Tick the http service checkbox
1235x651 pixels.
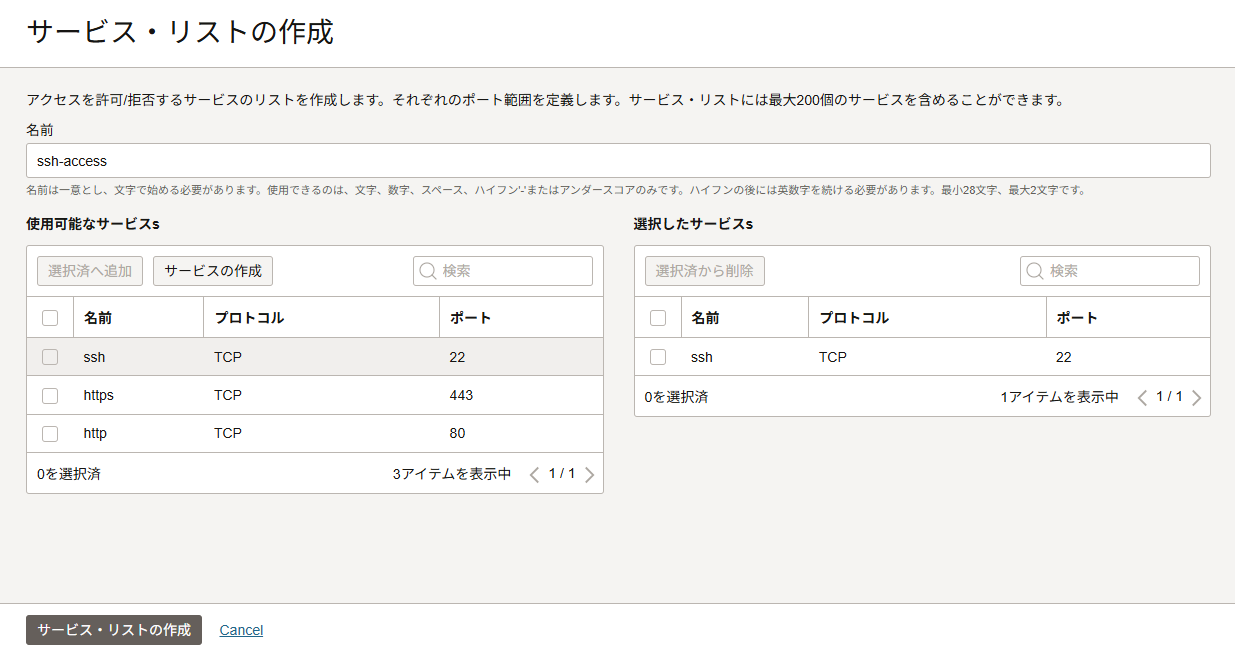pos(50,433)
